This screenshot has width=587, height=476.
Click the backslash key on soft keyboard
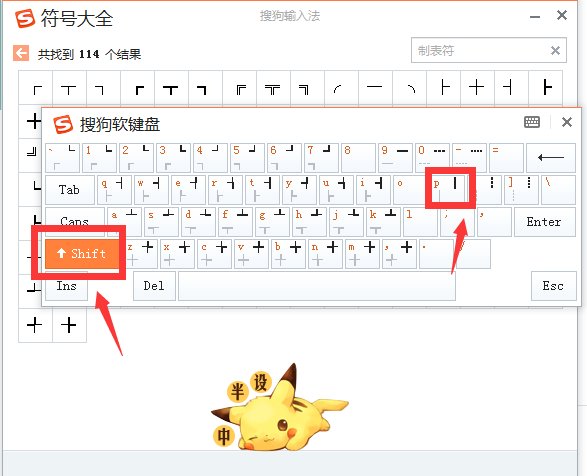coord(559,190)
